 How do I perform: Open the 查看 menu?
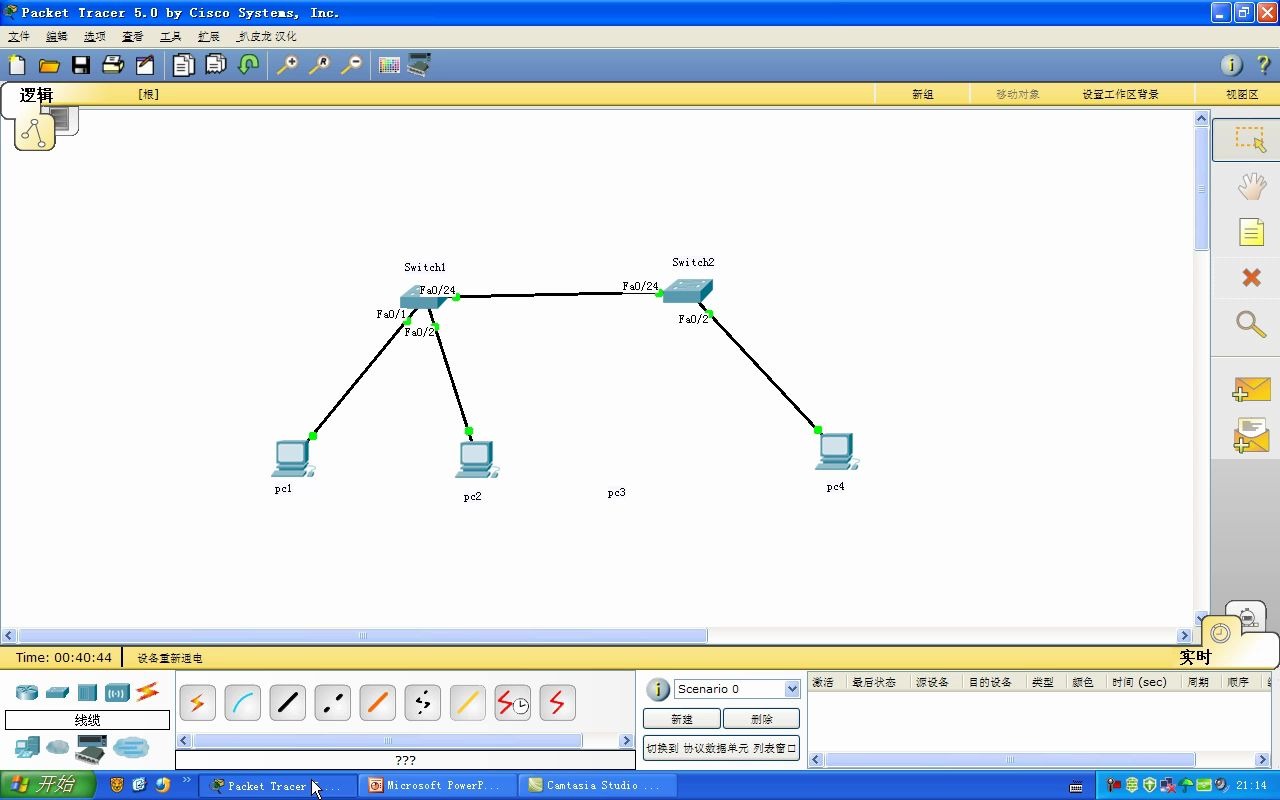[x=133, y=36]
